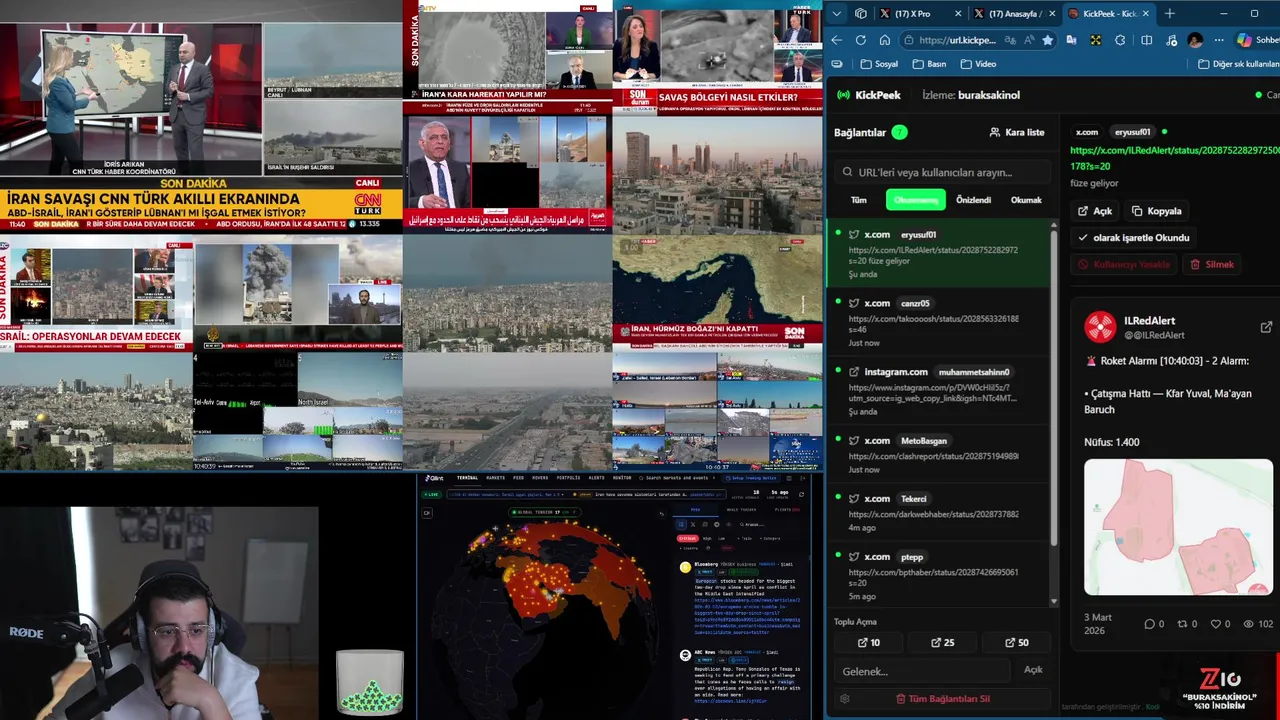
Task: Toggle the High filter chip in Glint
Action: [x=707, y=538]
